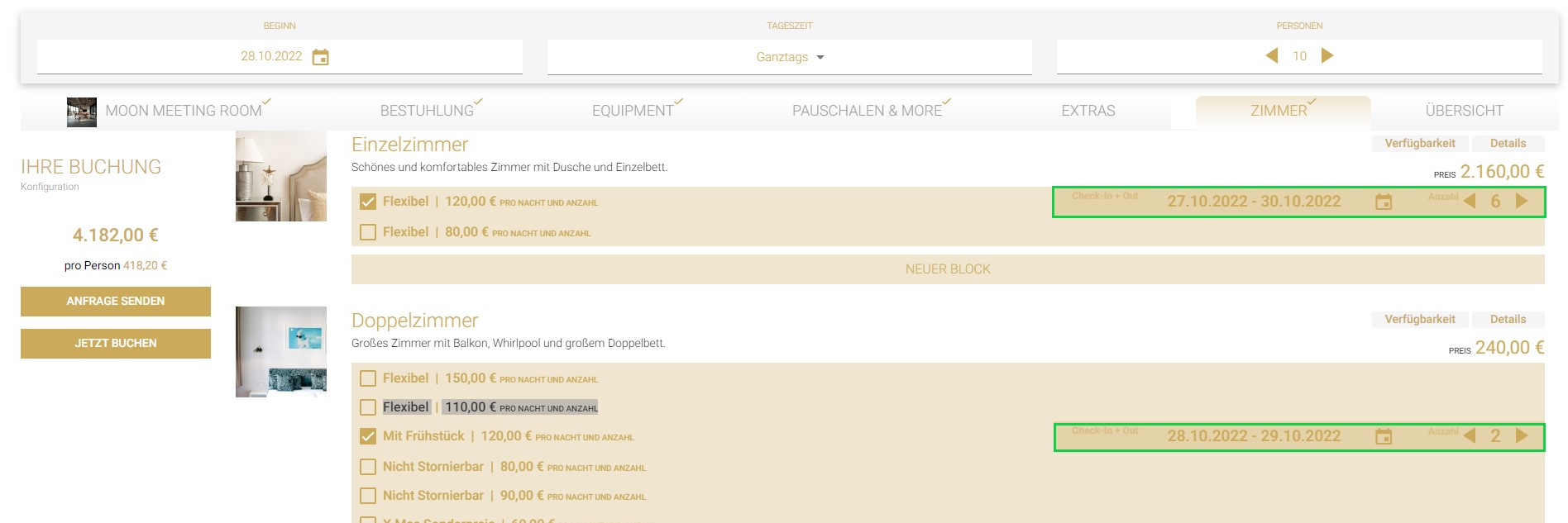The height and width of the screenshot is (523, 1568).
Task: Open calendar icon for Einzelzimmer 27.10.2022 - 30.10.2022
Action: pos(1384,202)
